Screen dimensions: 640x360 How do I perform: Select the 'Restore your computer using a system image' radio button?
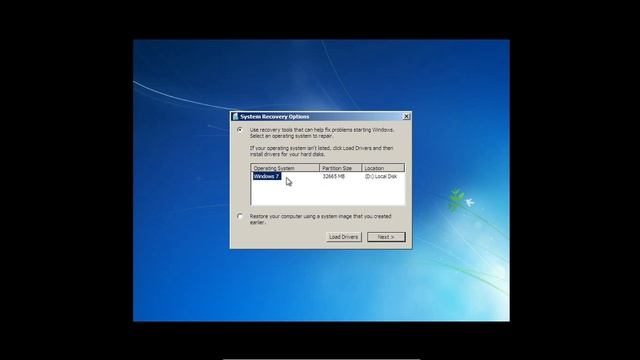240,216
